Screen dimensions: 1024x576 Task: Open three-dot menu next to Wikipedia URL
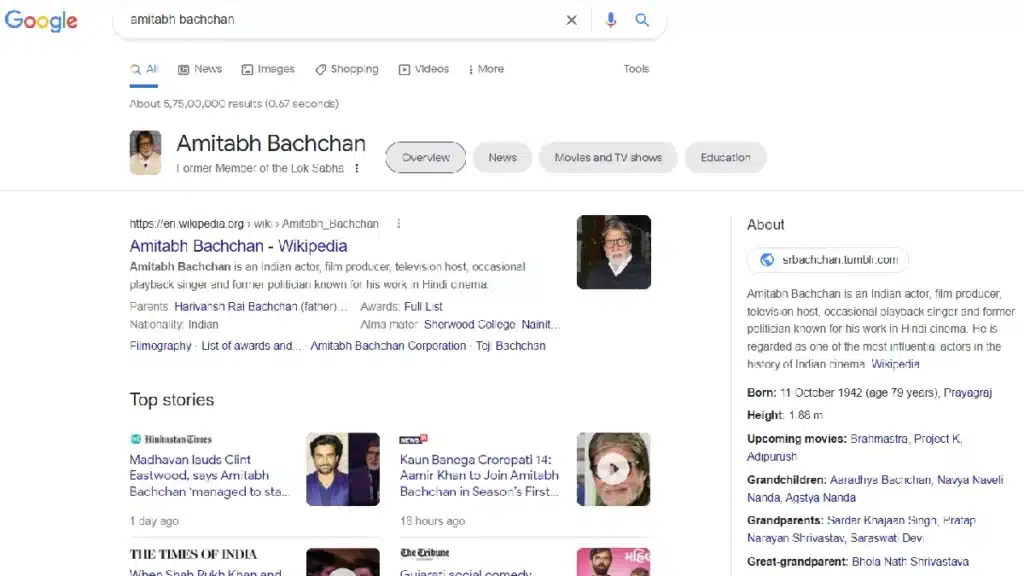click(x=398, y=223)
